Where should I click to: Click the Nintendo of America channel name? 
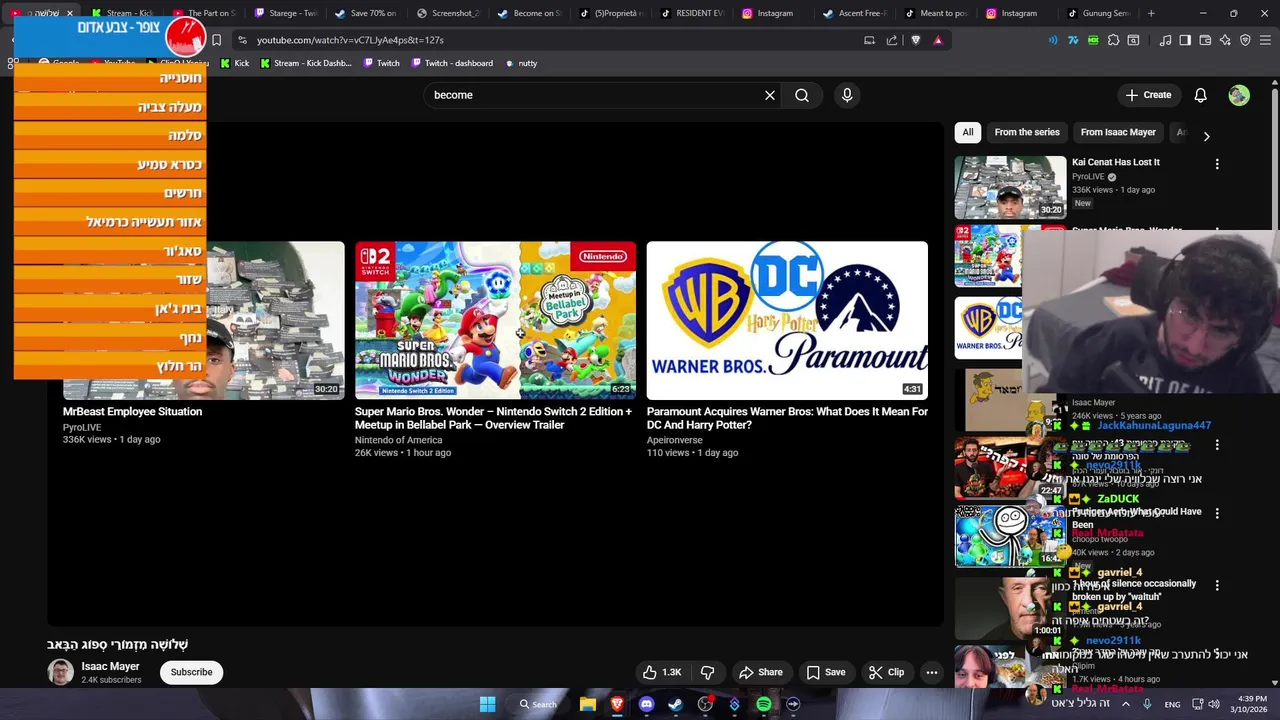(x=398, y=440)
